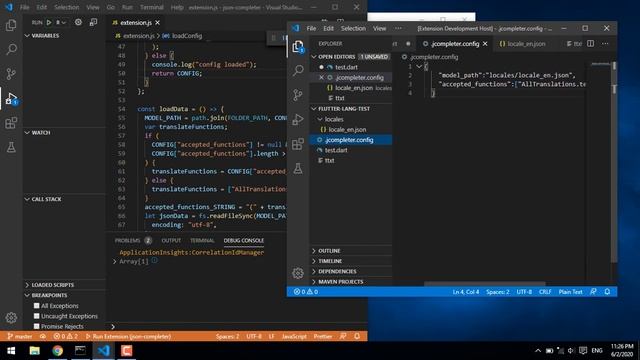Open Extensions view in Extension Development Host
This screenshot has height=360, width=640.
point(298,144)
